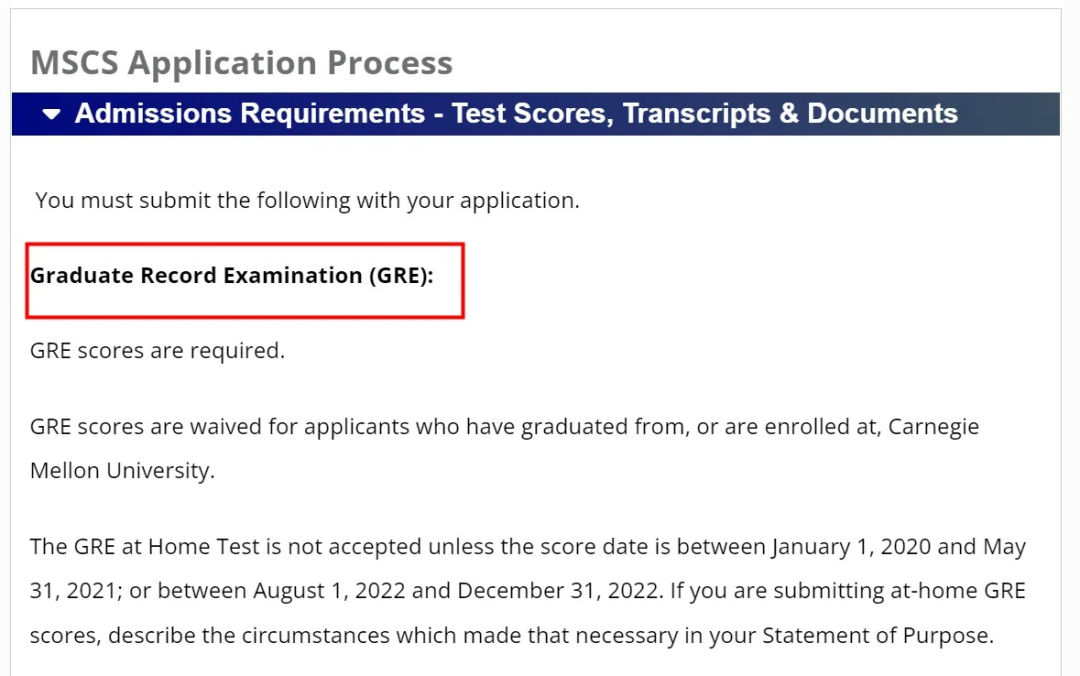This screenshot has height=676, width=1080.
Task: Click the MSCS Application Process heading
Action: pos(241,63)
